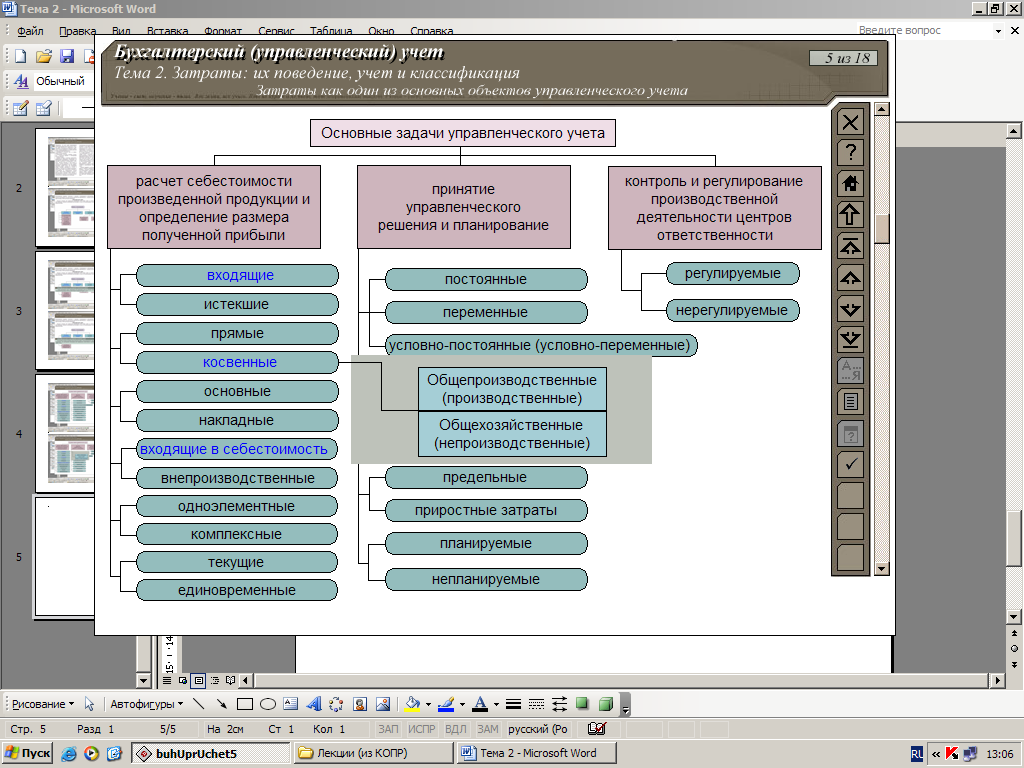Open the contents list page icon in side panel
Screen dimensions: 1024x768
coord(850,402)
